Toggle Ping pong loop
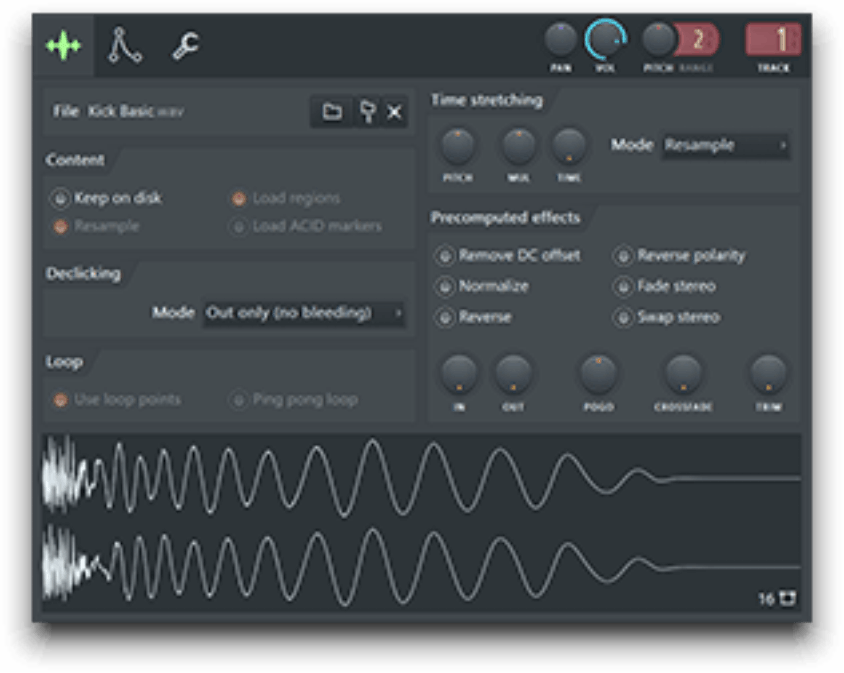The image size is (844, 673). (x=294, y=399)
